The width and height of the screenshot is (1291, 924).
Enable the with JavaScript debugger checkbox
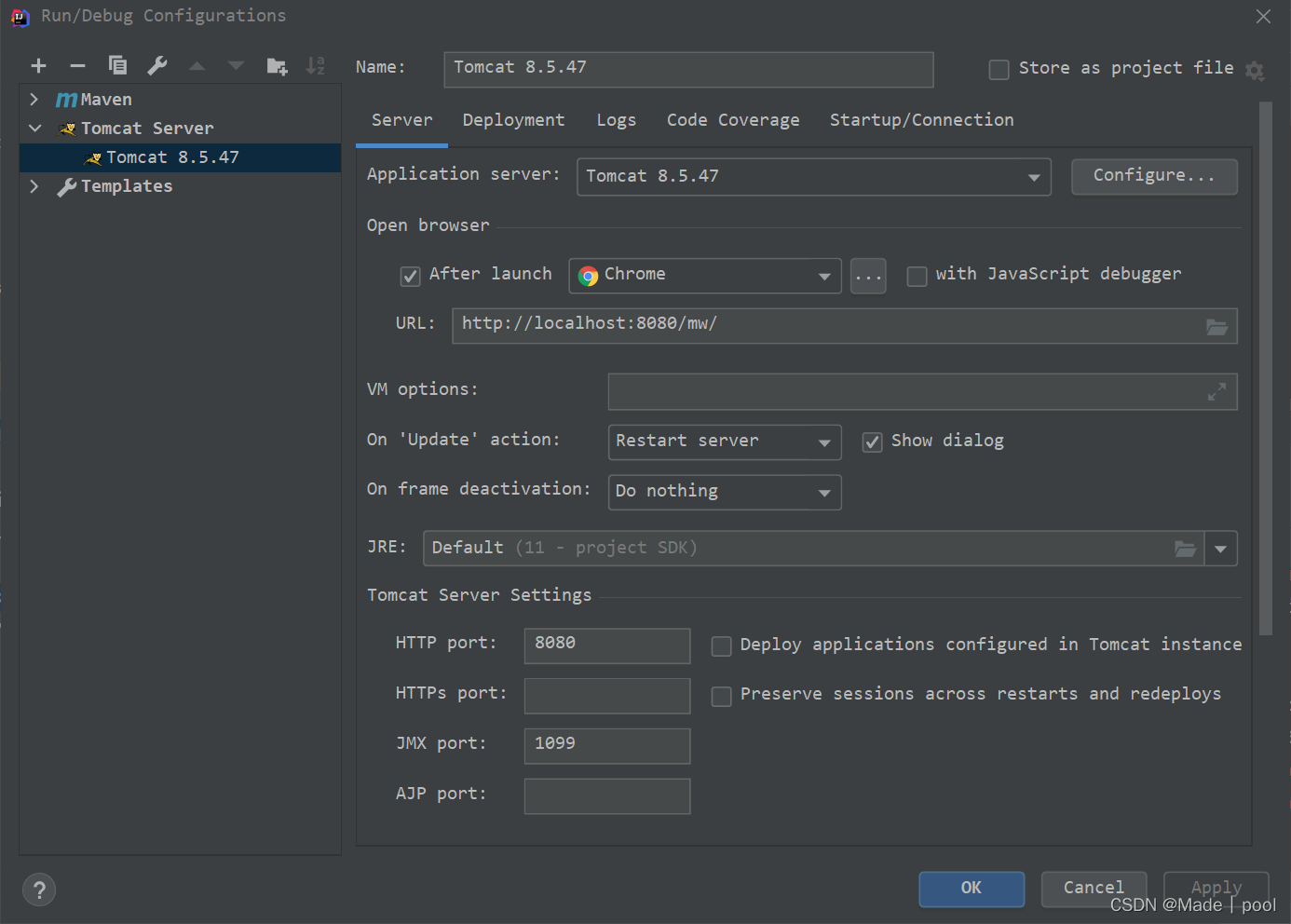tap(917, 276)
